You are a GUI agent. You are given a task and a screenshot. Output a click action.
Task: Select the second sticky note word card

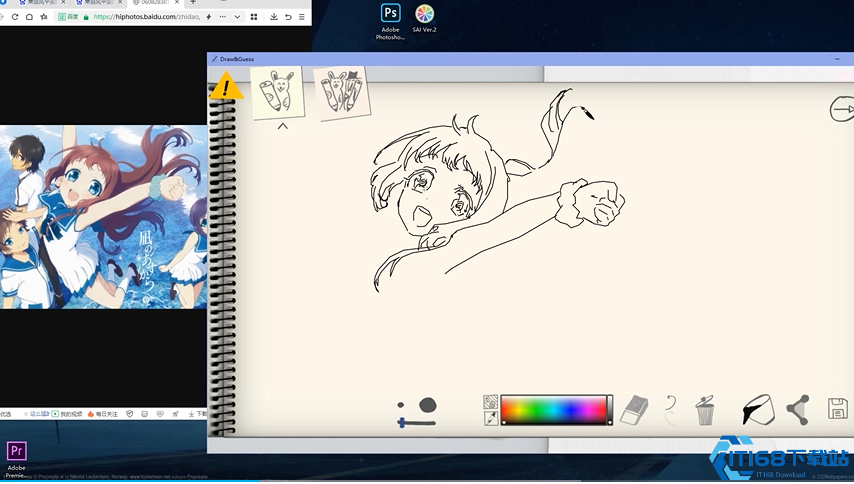(x=341, y=93)
